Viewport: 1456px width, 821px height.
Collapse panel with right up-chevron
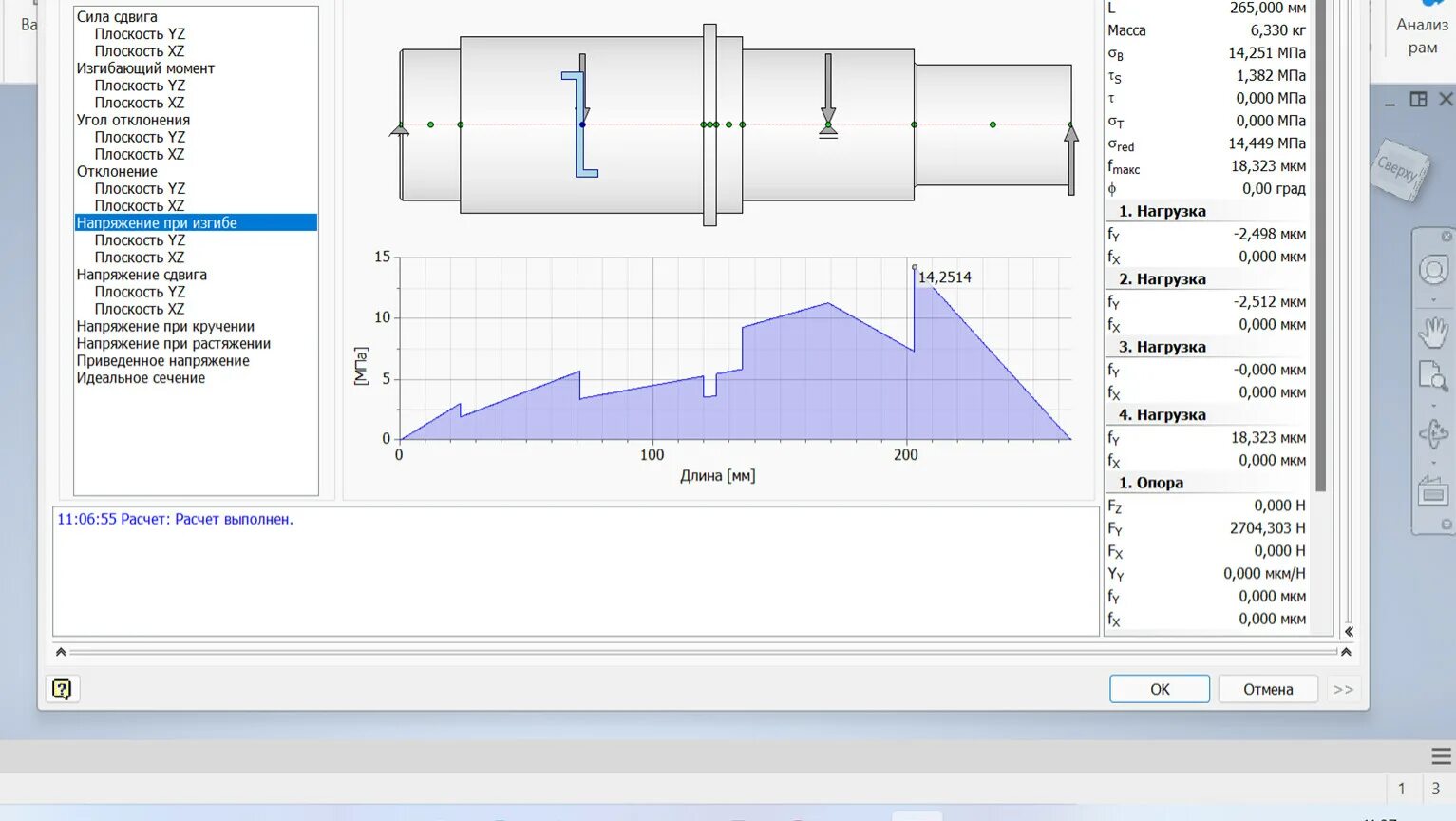1346,652
